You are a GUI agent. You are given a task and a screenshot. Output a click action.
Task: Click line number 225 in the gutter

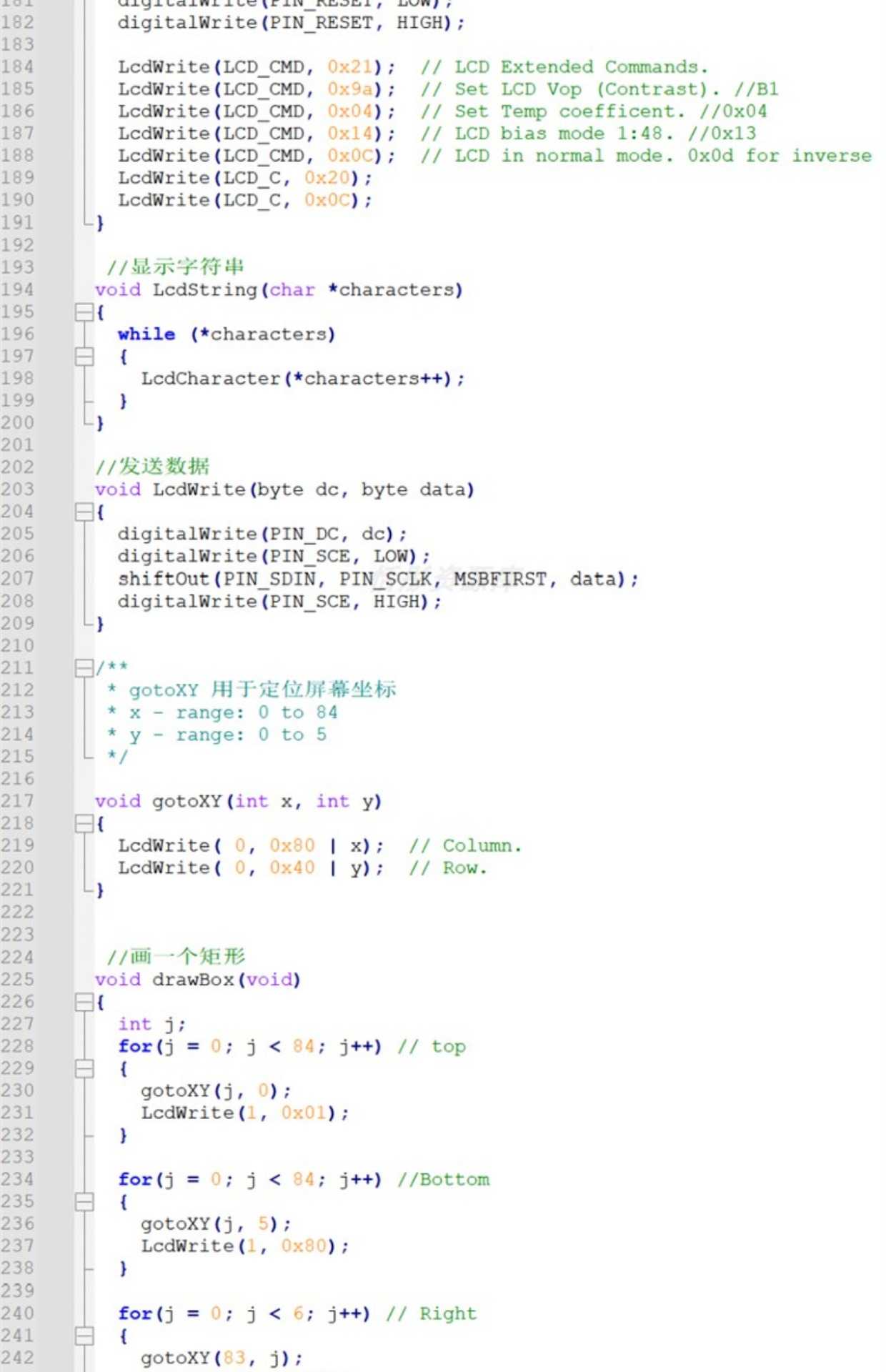tap(18, 979)
